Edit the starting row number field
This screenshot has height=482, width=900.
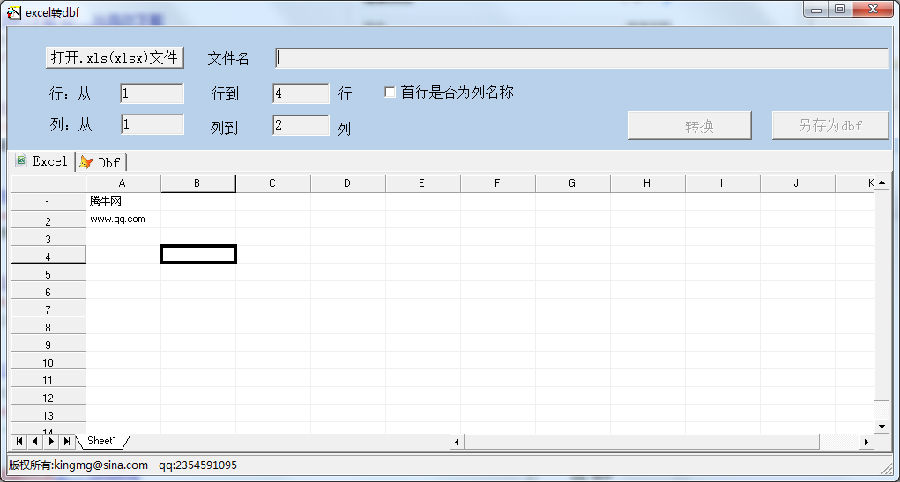tap(152, 94)
